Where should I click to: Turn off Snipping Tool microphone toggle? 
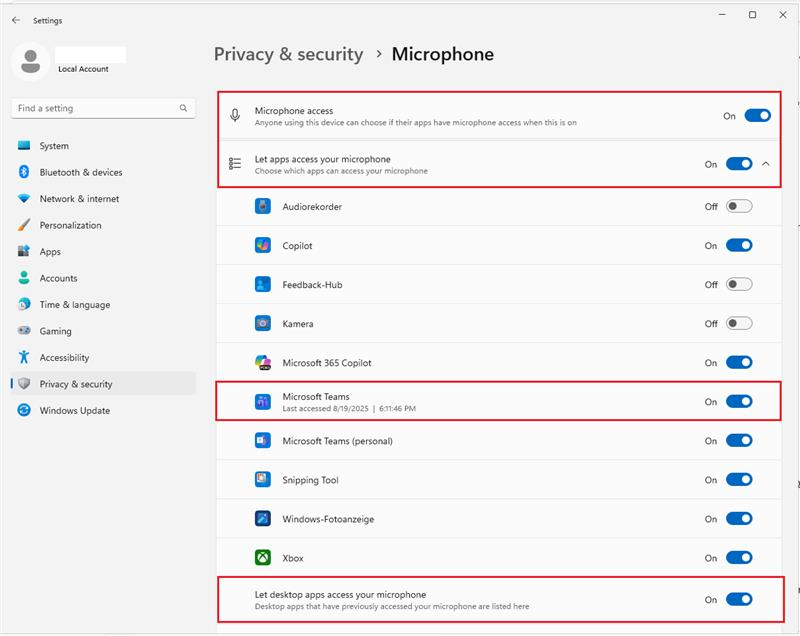coord(739,480)
